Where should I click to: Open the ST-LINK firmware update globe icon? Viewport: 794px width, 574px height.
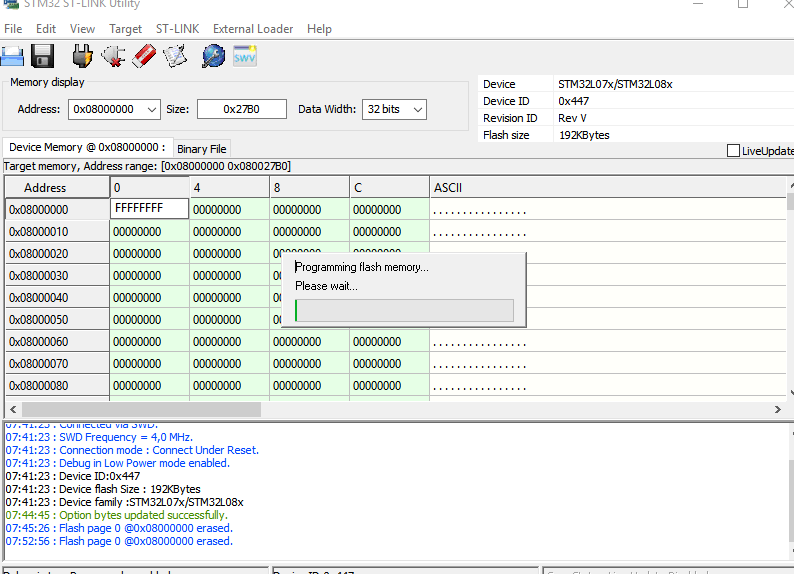point(213,56)
